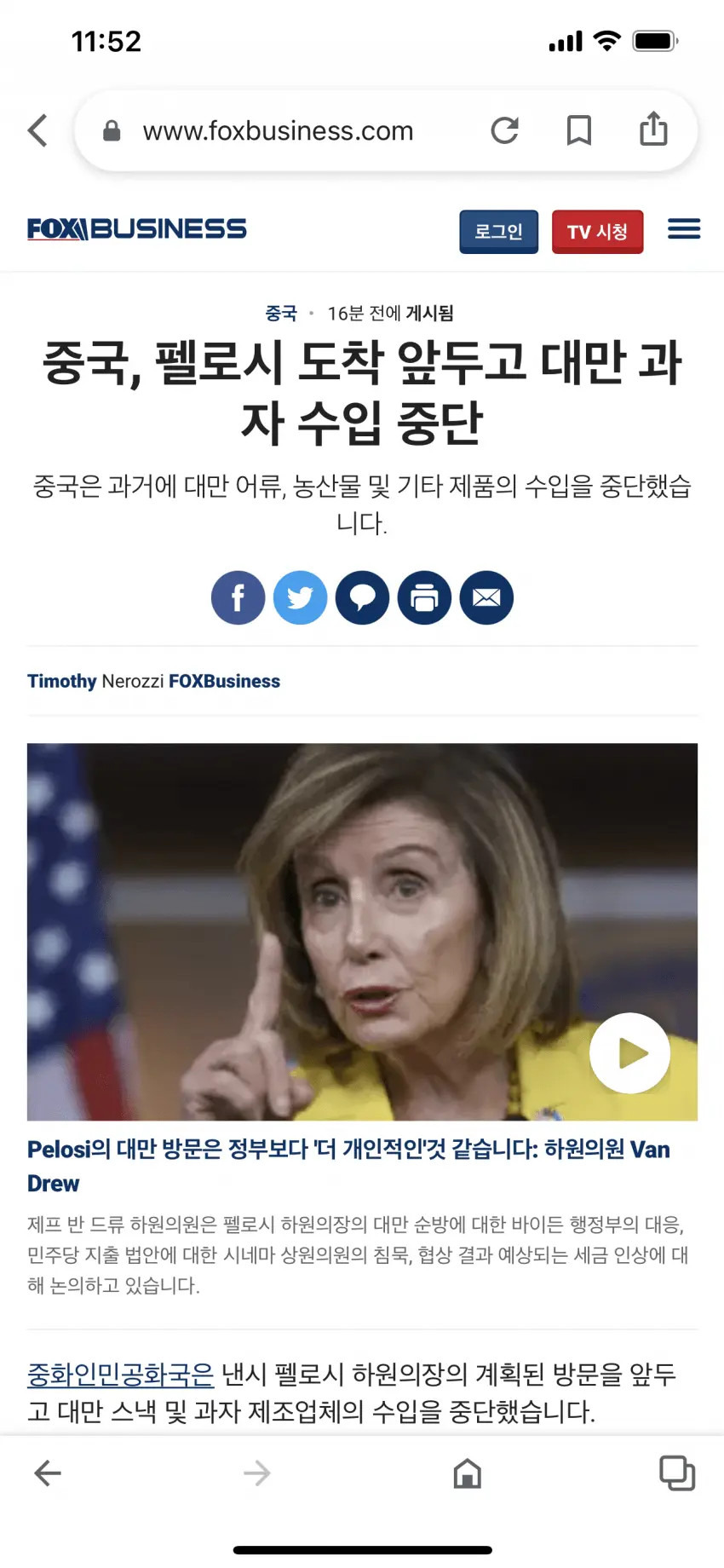
Task: Print the article using the printer icon
Action: [x=424, y=597]
